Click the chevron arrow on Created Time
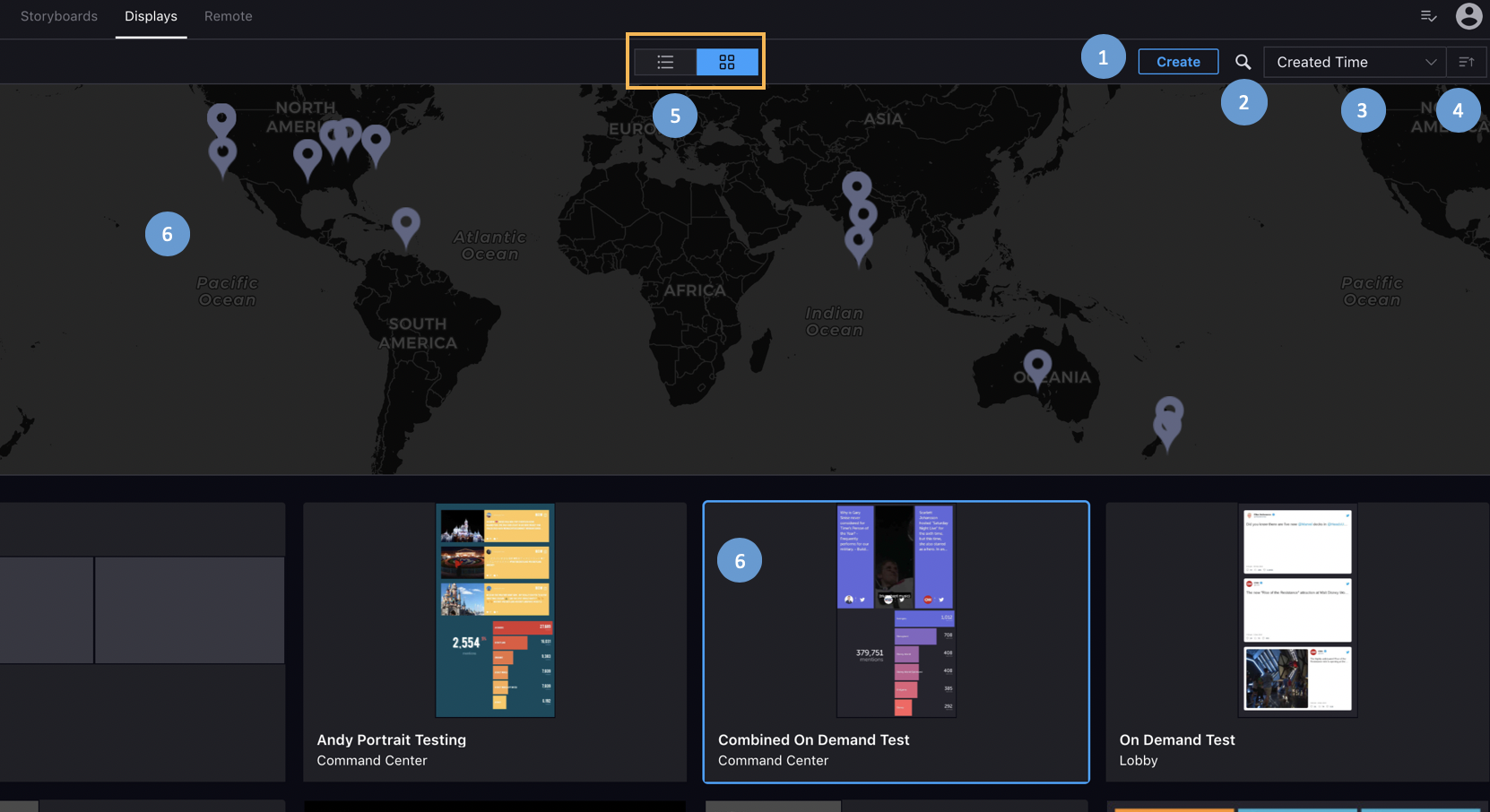 (x=1431, y=62)
